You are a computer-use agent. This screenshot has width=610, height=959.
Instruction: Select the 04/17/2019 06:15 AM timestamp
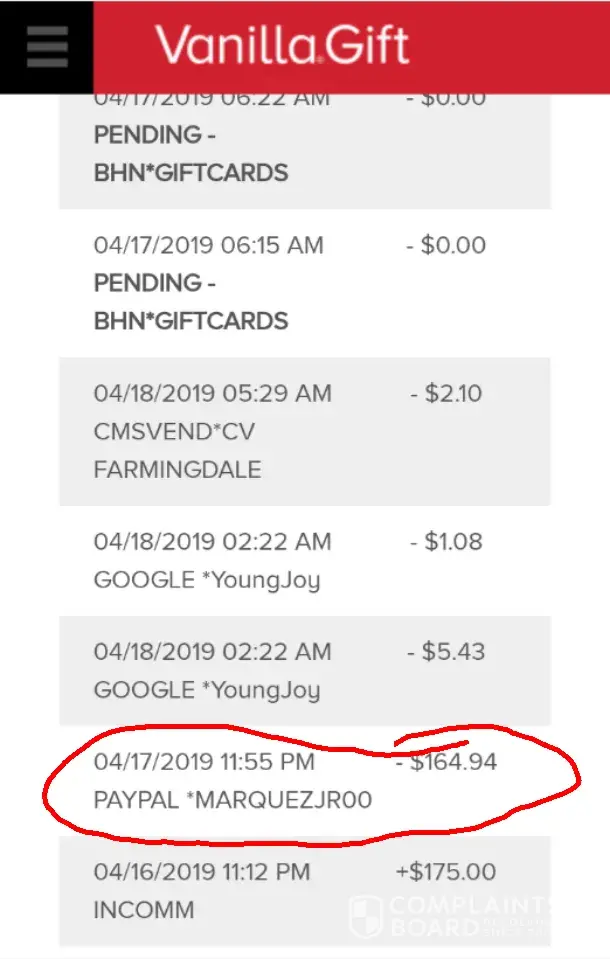[x=208, y=245]
